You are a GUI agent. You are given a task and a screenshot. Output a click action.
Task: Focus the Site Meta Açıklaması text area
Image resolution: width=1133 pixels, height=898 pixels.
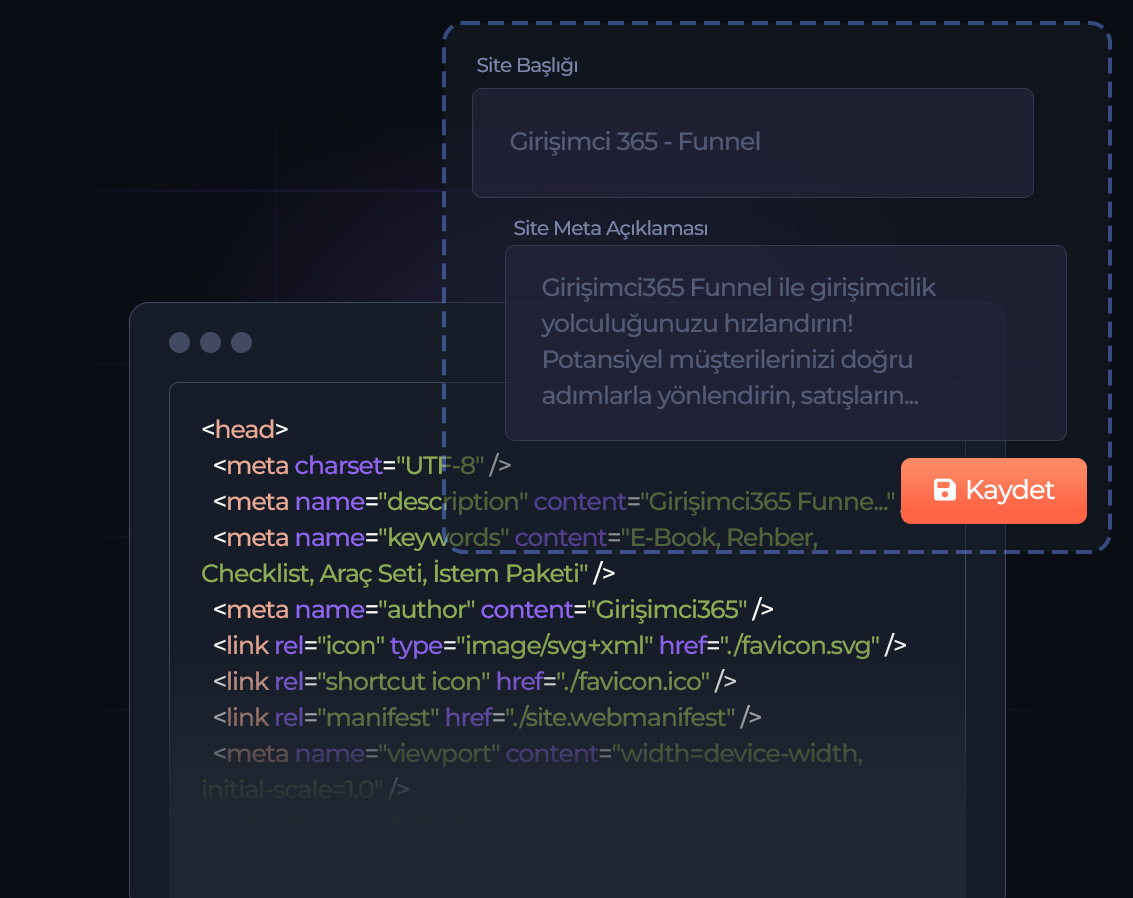785,342
